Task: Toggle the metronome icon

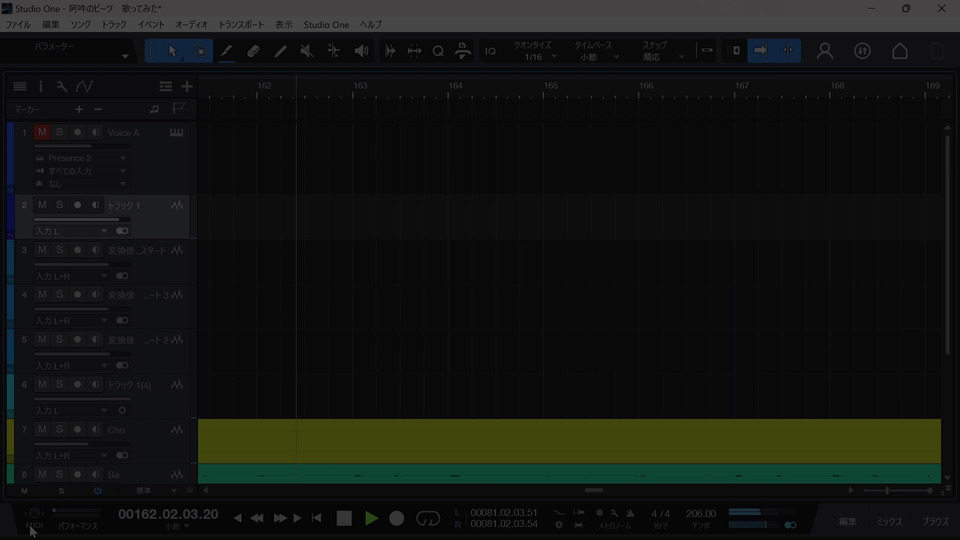Action: pyautogui.click(x=630, y=513)
